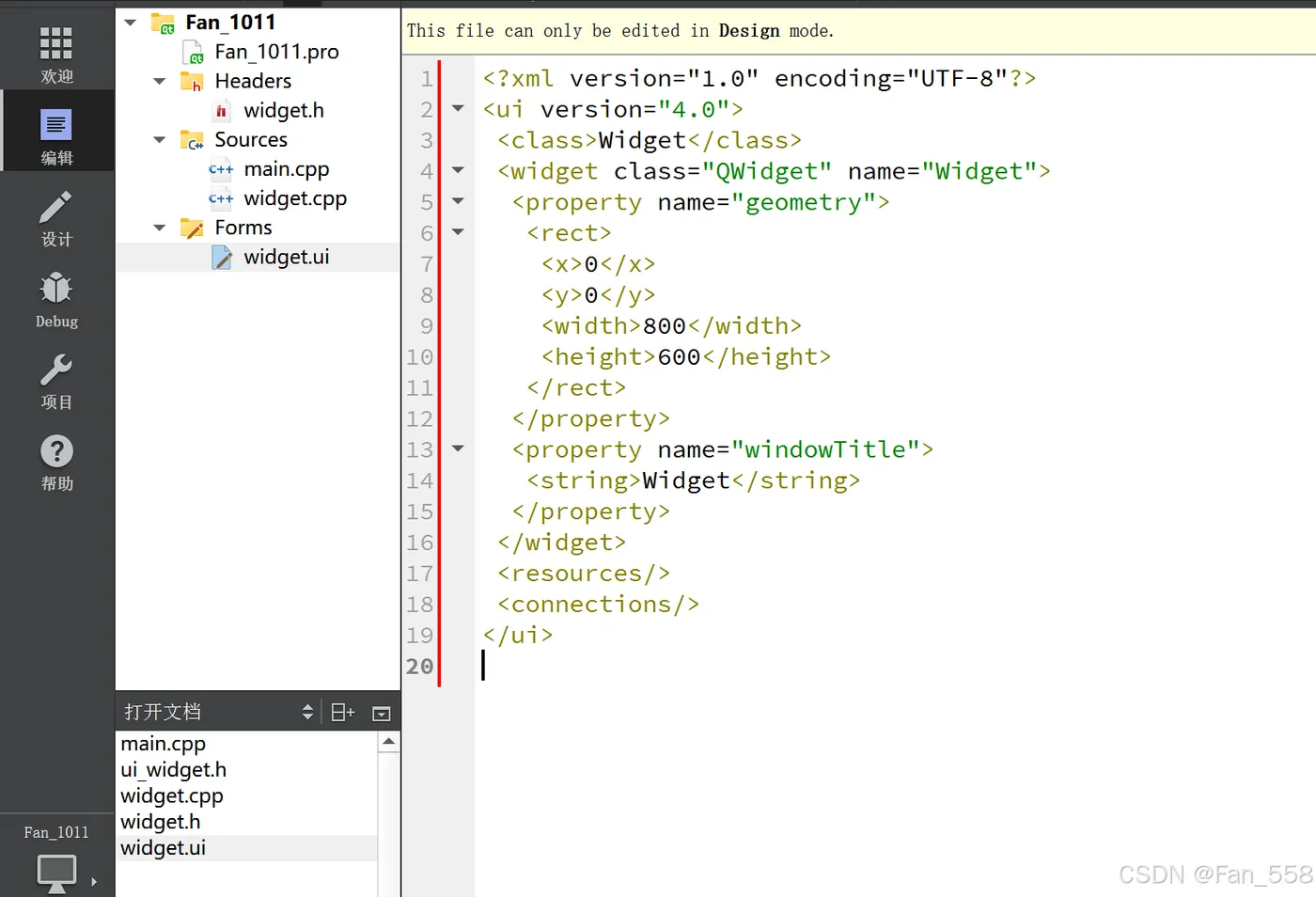The height and width of the screenshot is (897, 1316).
Task: Click the <height>600</height> line
Action: (x=686, y=357)
